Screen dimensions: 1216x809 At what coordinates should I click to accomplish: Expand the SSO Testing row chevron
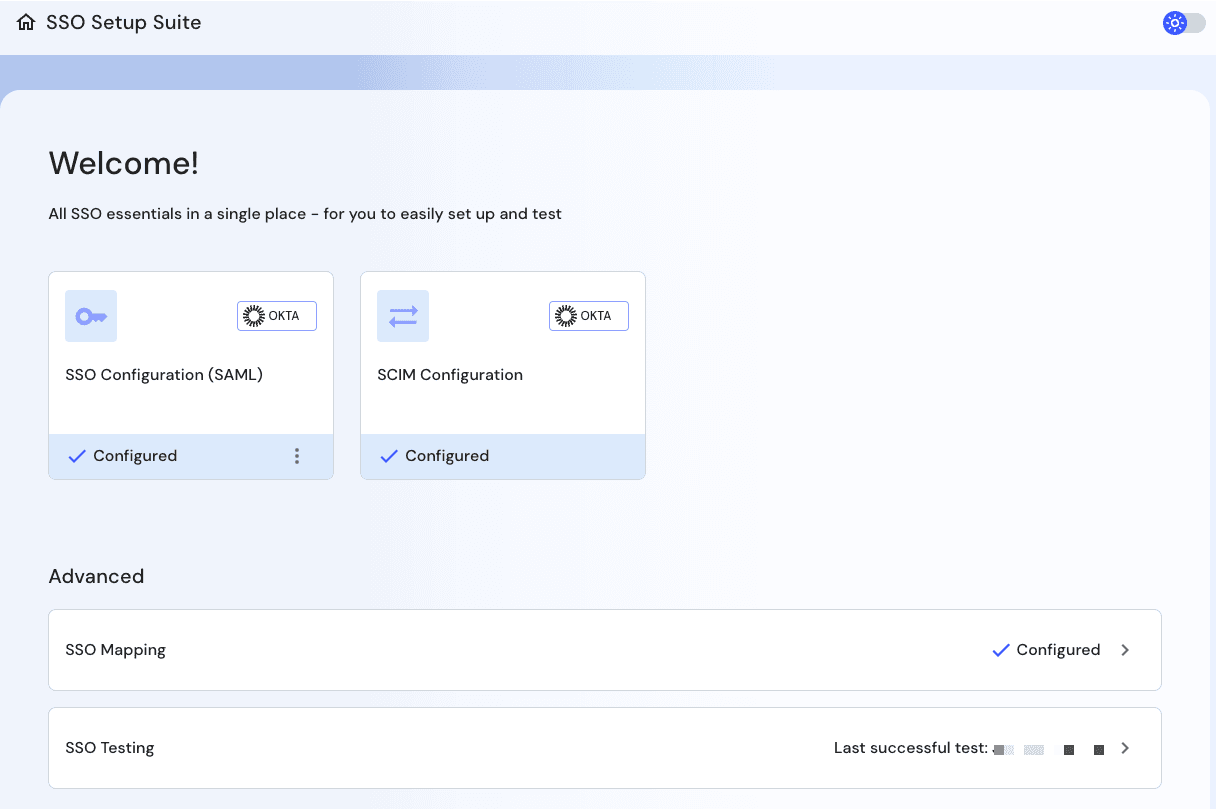[x=1125, y=748]
